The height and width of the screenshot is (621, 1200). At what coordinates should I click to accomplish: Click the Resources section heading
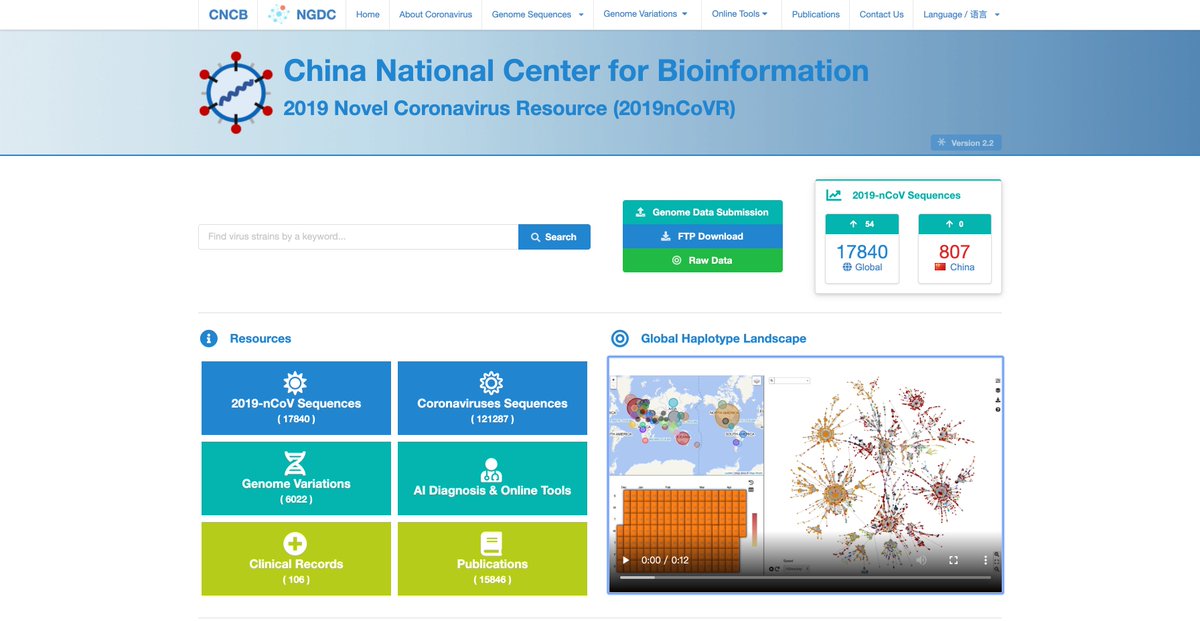(x=261, y=339)
